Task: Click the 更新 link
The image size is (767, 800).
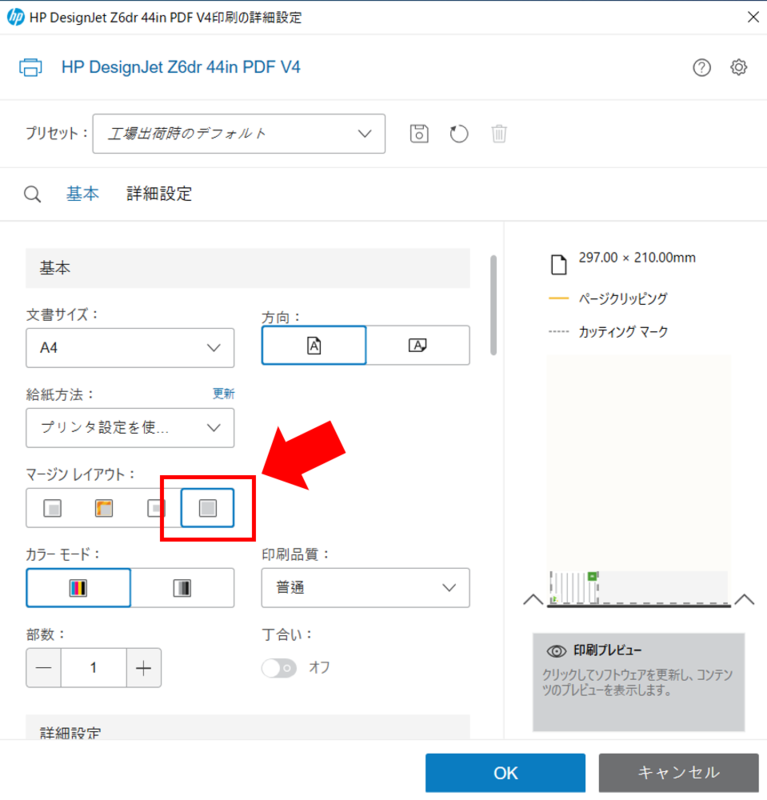Action: tap(224, 393)
